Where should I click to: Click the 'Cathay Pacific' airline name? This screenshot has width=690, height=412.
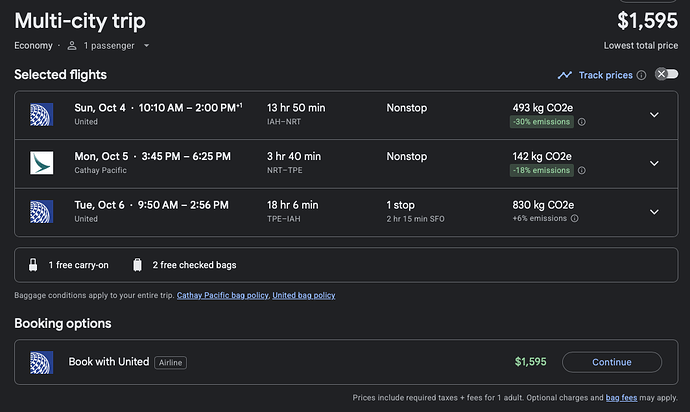pyautogui.click(x=100, y=170)
